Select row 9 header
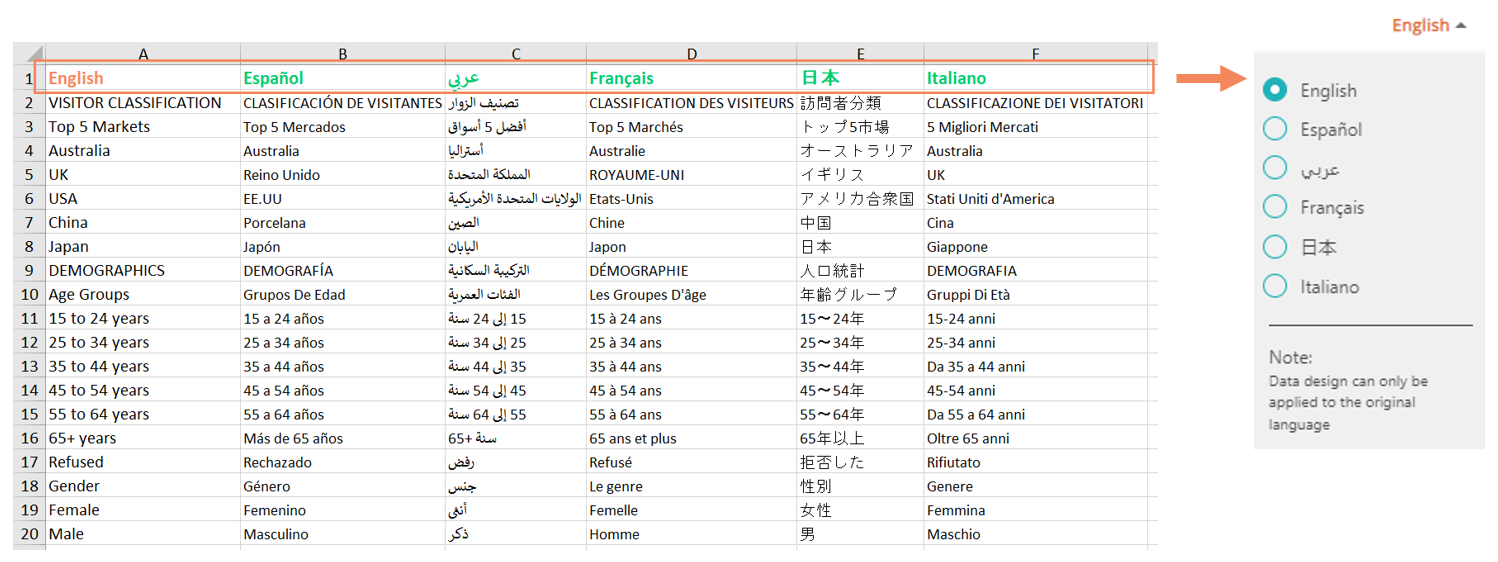The image size is (1498, 562). [29, 270]
